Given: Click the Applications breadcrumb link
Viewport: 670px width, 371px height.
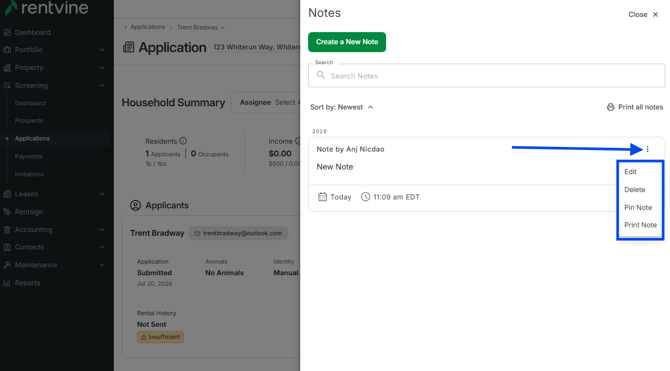Looking at the screenshot, I should [x=147, y=27].
